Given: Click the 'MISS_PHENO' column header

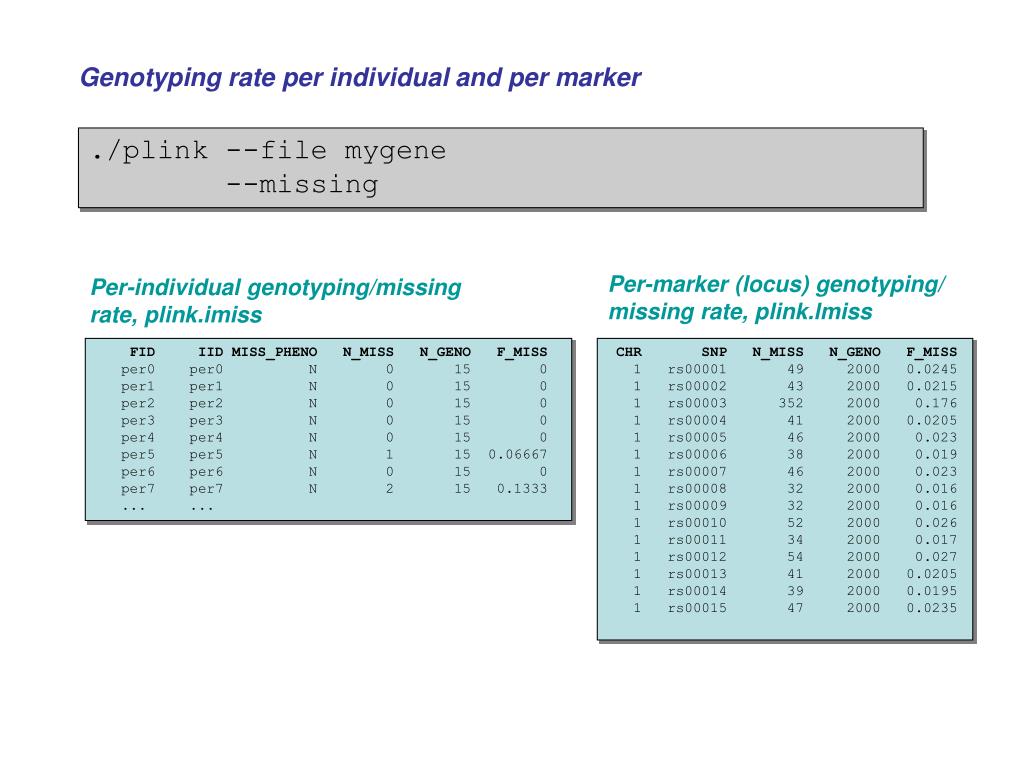Looking at the screenshot, I should click(274, 352).
